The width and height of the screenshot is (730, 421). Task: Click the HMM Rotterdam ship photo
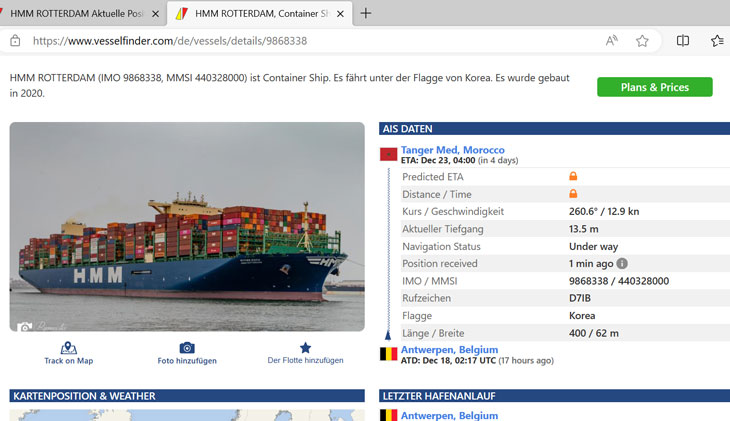point(187,226)
